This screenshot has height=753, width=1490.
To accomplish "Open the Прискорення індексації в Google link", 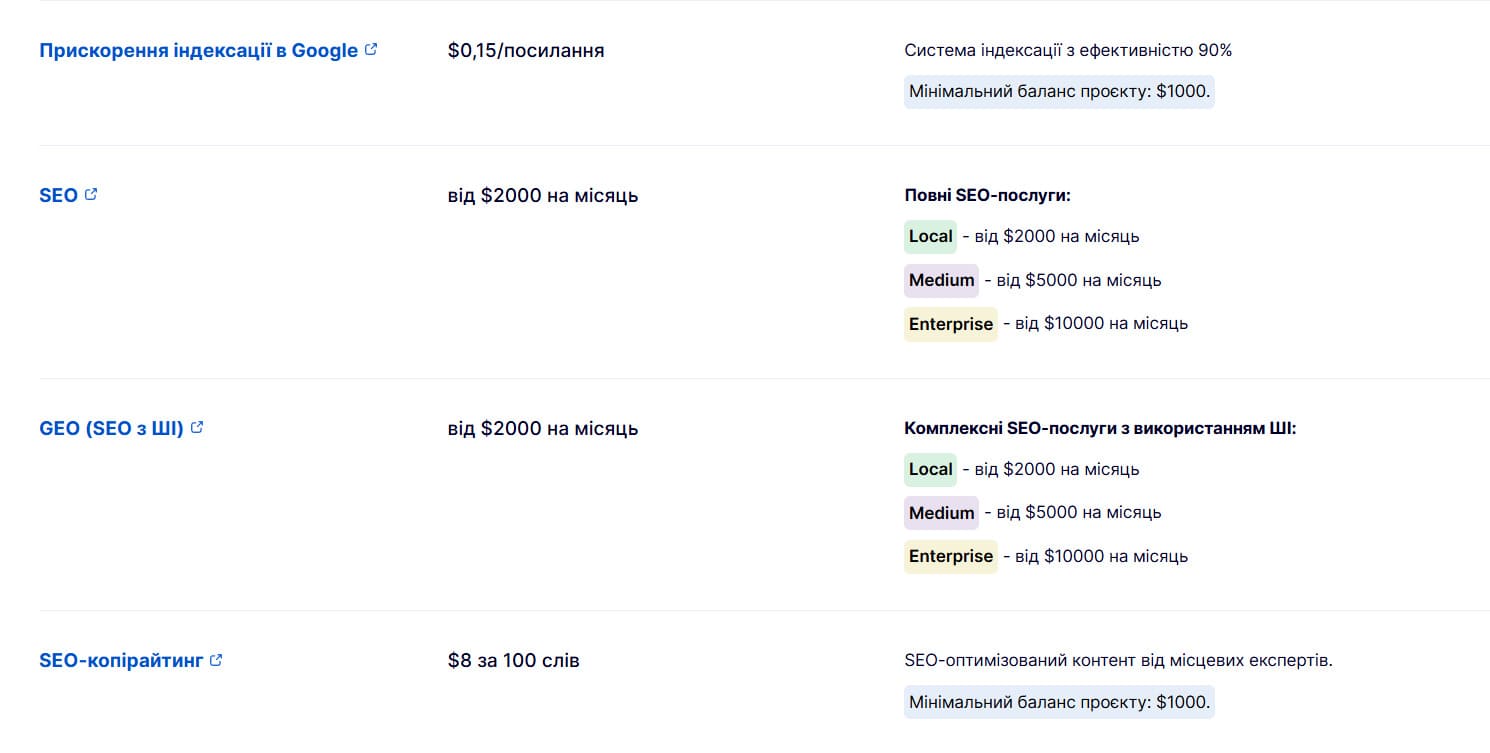I will tap(198, 50).
